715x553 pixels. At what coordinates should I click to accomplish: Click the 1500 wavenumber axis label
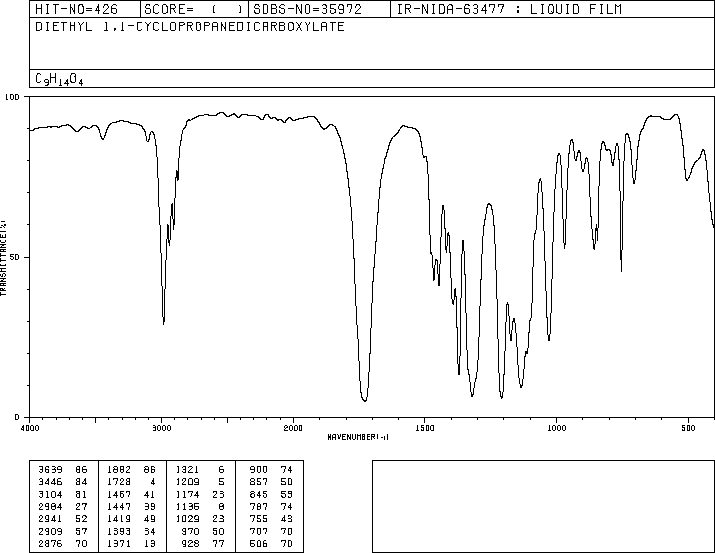coord(425,428)
